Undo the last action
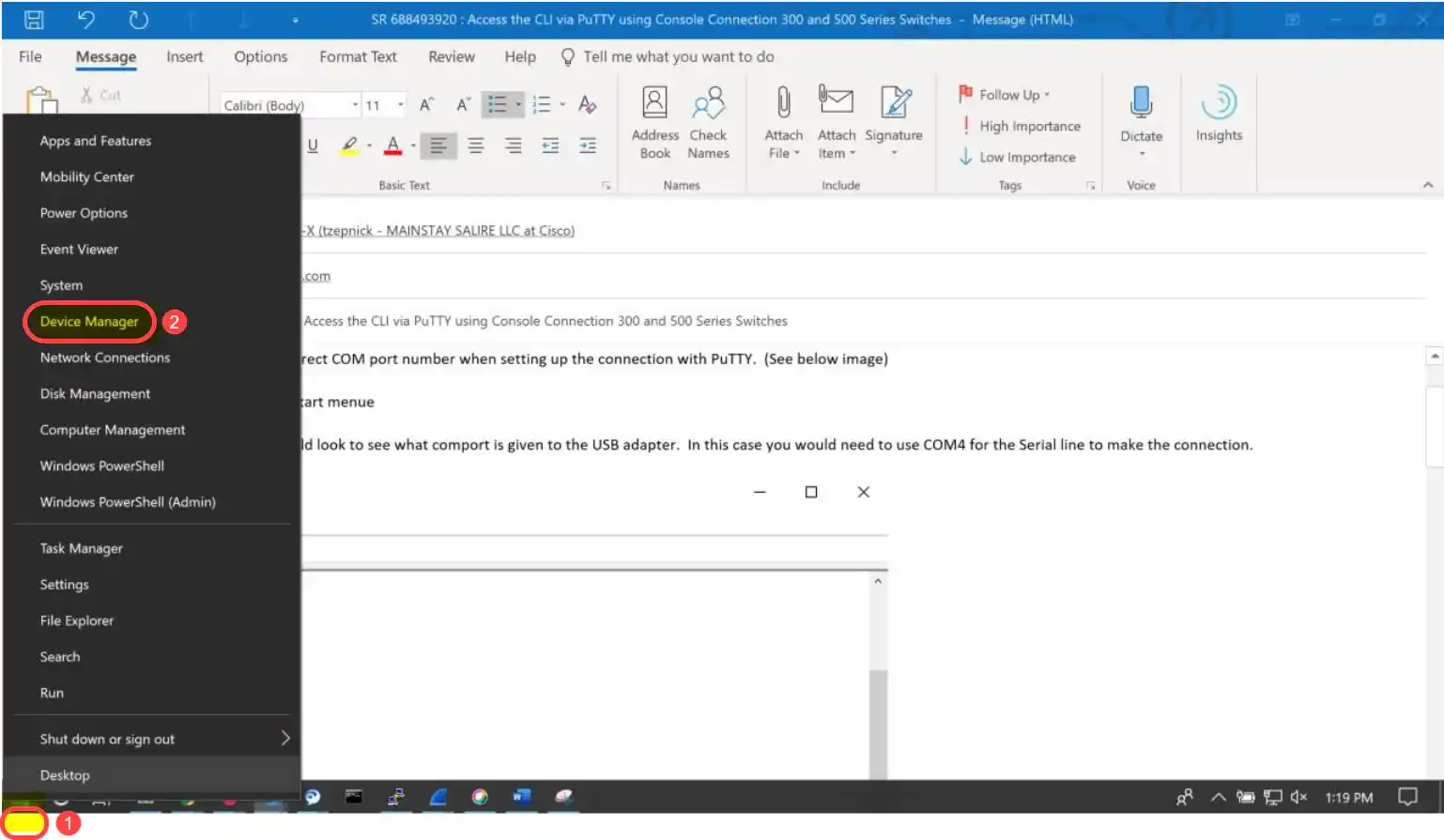 [85, 20]
